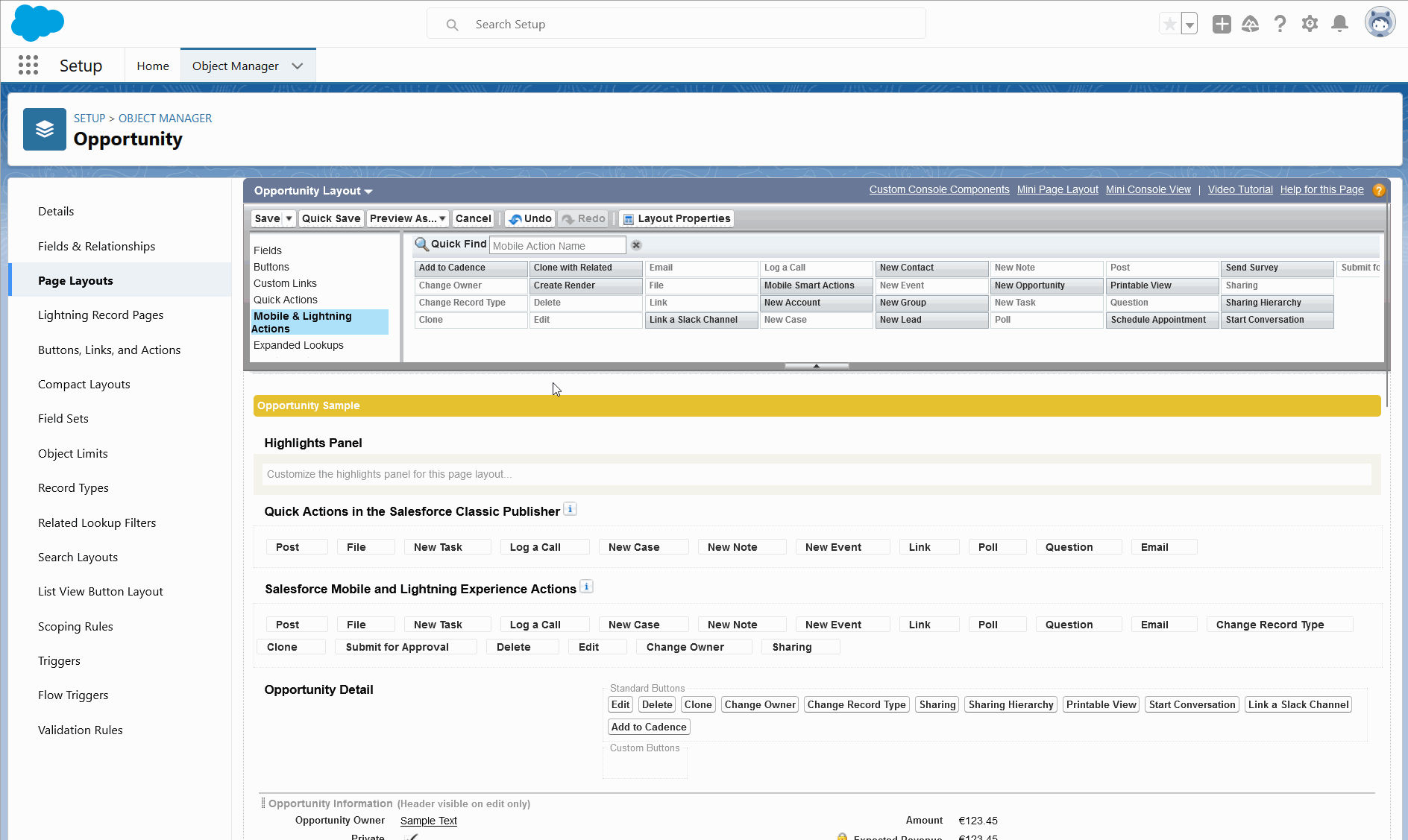1408x840 pixels.
Task: Collapse the palette using the handle arrow
Action: pyautogui.click(x=817, y=366)
